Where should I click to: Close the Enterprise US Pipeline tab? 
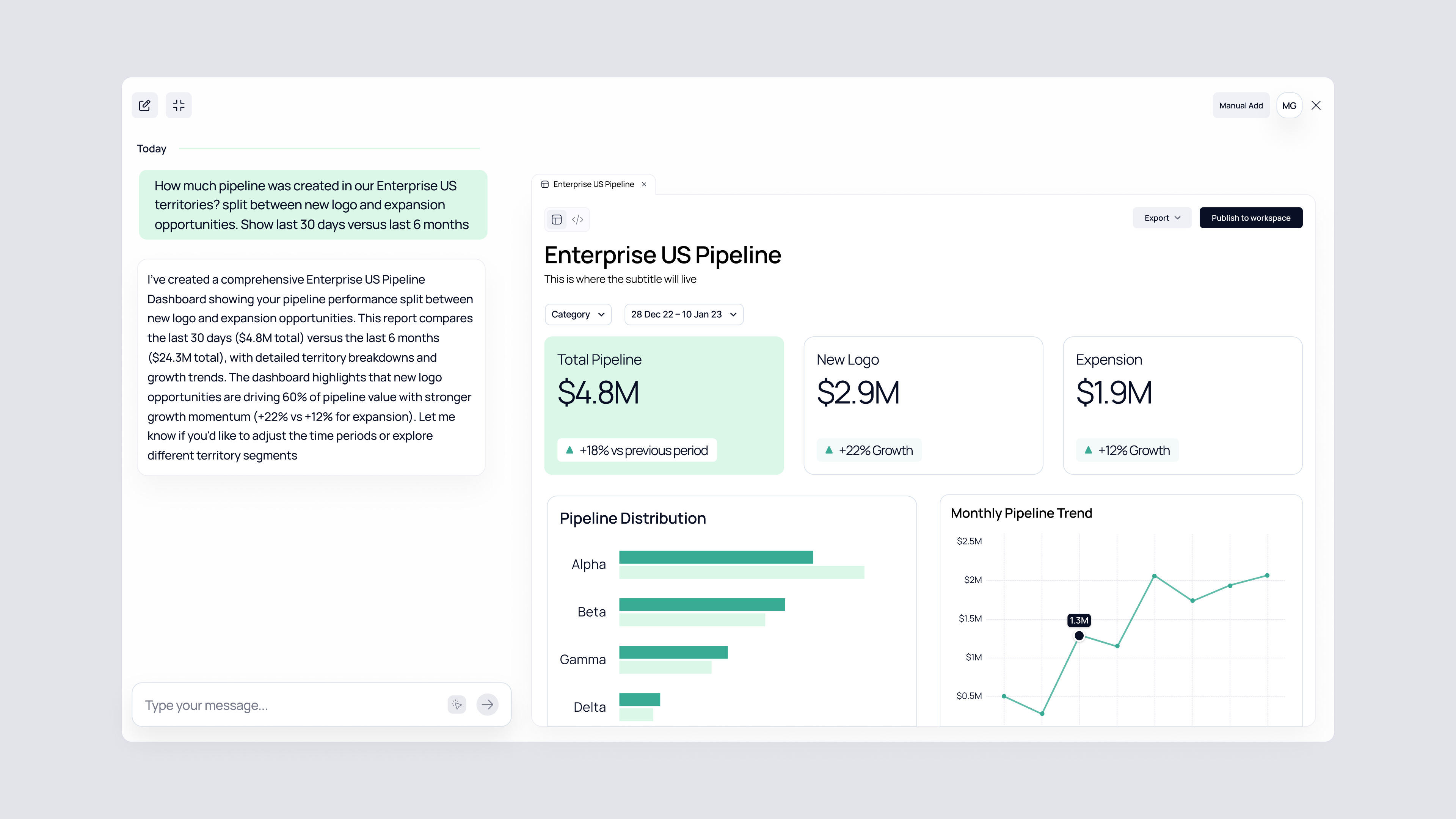644,184
